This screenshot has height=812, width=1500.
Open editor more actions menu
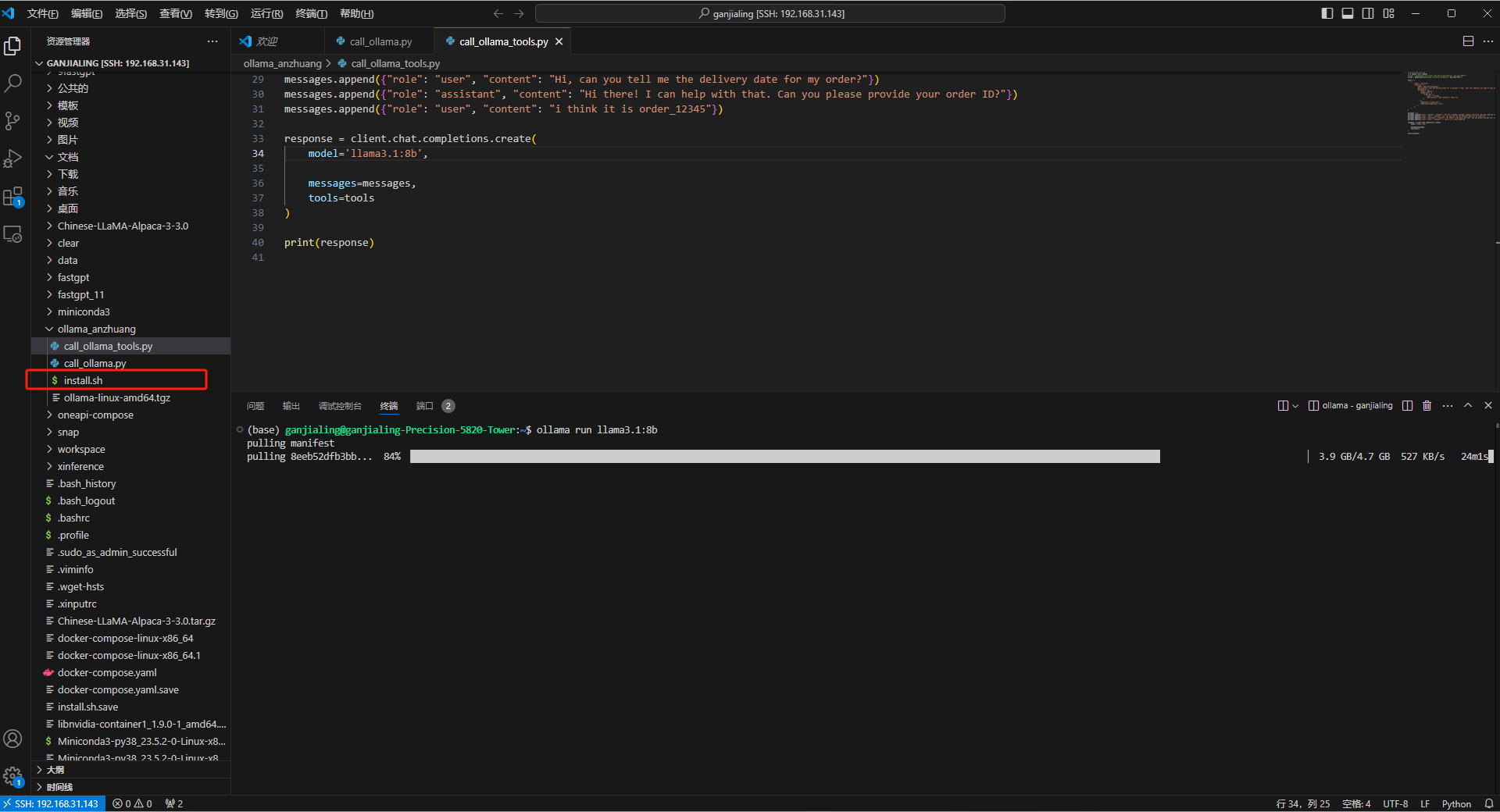point(1488,41)
